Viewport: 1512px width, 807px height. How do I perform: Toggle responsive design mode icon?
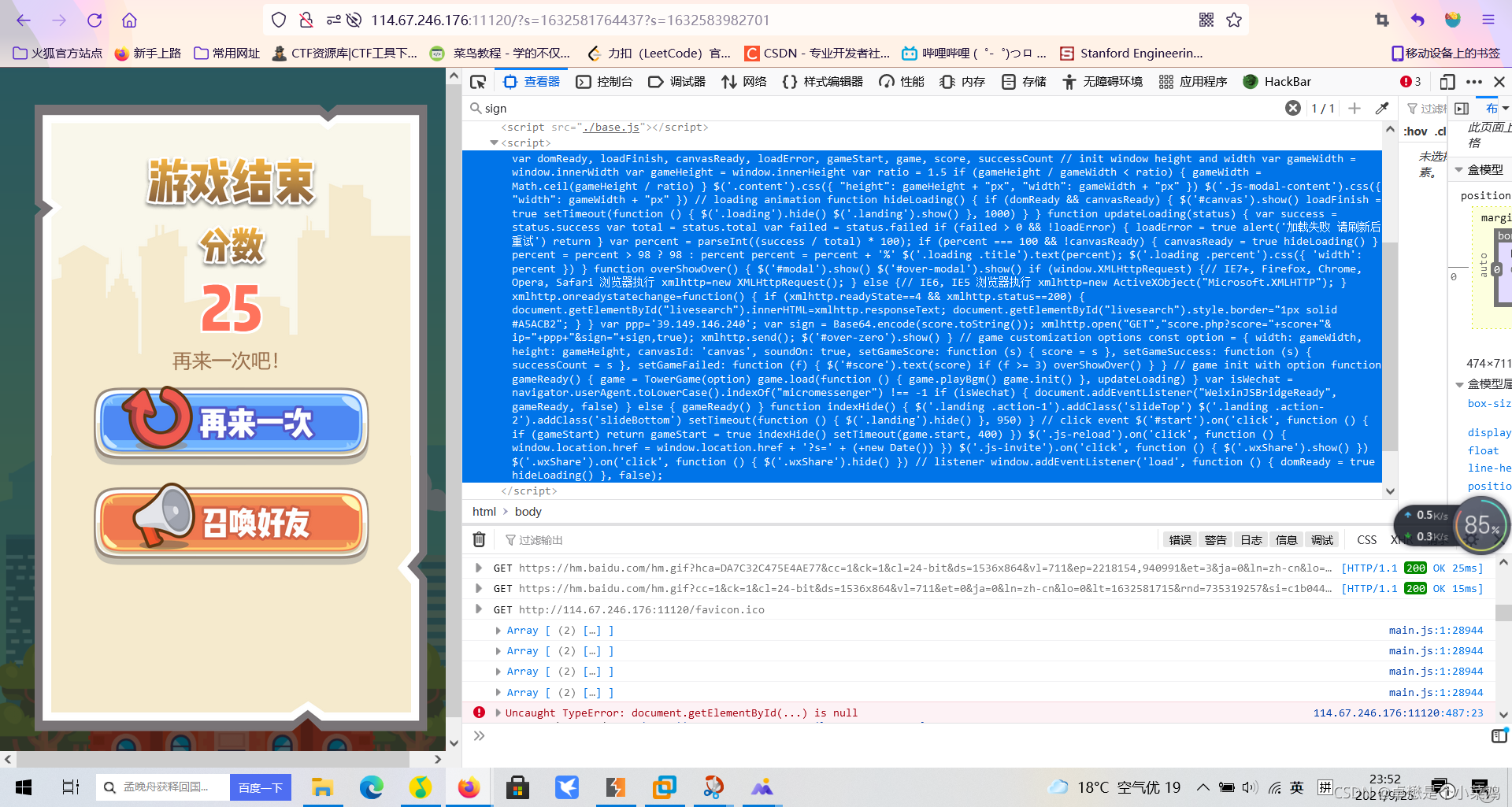(x=1447, y=82)
